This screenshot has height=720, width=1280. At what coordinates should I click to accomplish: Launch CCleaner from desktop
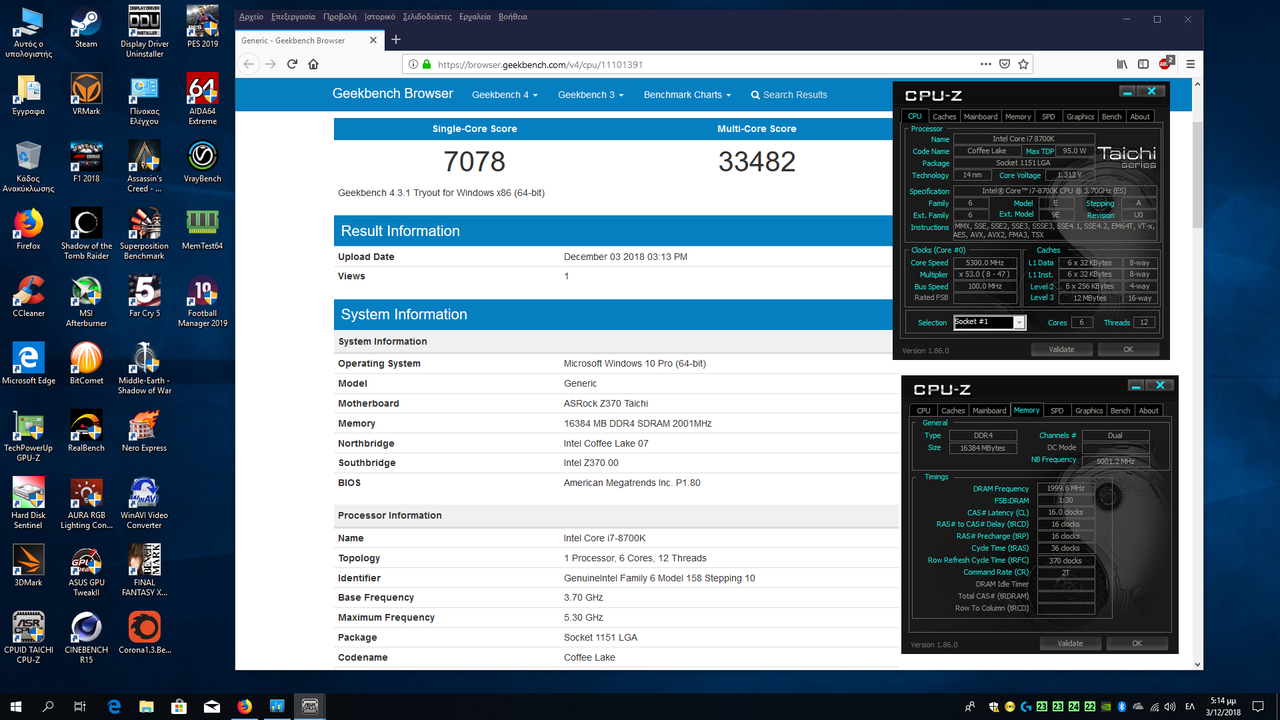(28, 295)
